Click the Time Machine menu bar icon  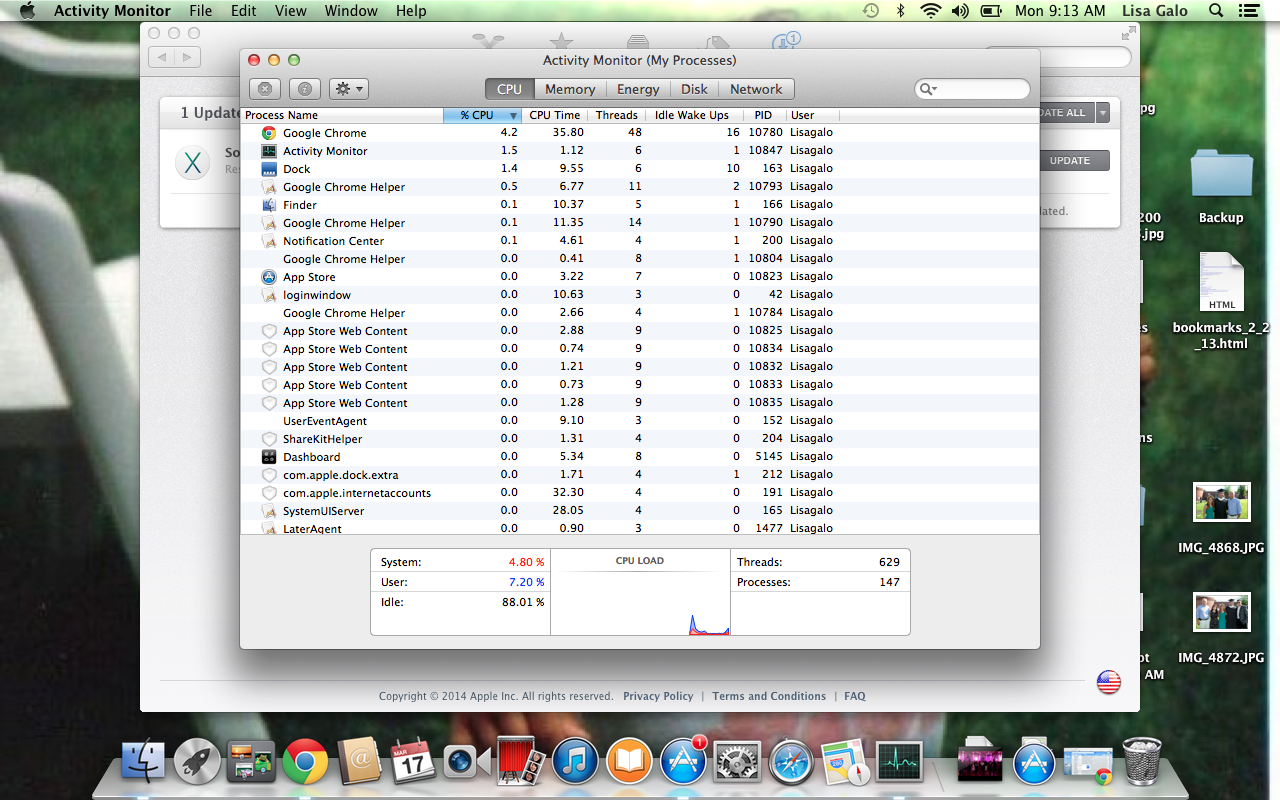pyautogui.click(x=871, y=11)
